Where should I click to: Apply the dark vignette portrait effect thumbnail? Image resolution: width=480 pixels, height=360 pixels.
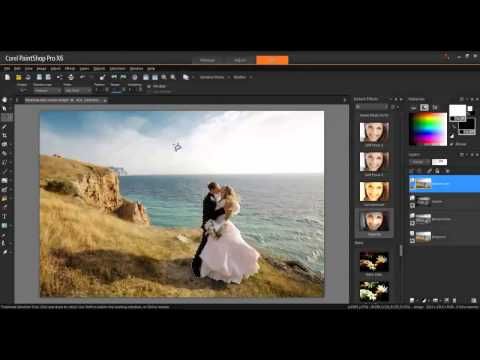[374, 221]
